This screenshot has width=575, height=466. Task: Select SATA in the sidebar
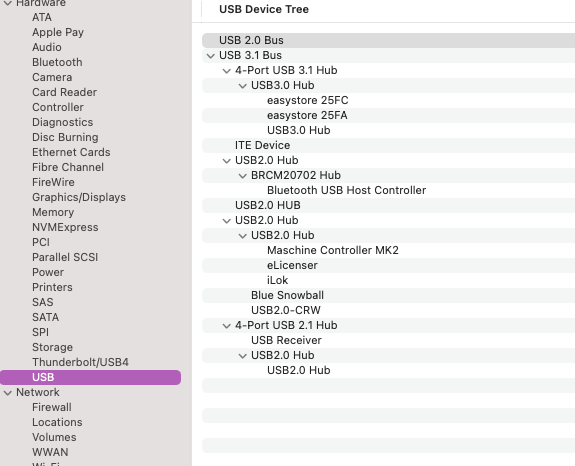(45, 318)
